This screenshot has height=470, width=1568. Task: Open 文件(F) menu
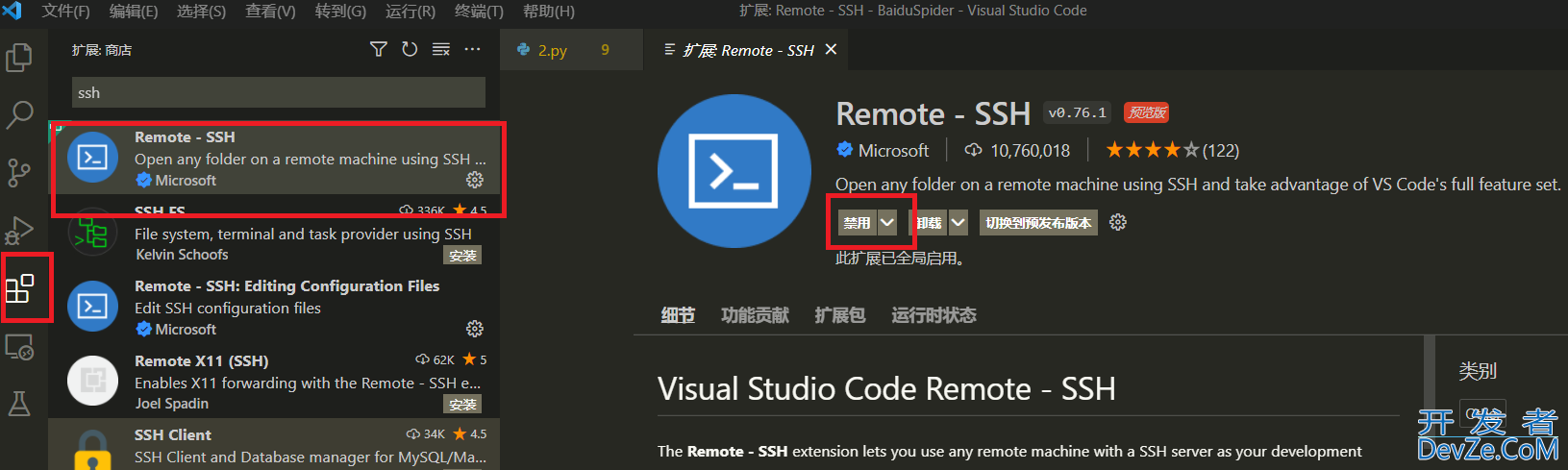click(65, 11)
